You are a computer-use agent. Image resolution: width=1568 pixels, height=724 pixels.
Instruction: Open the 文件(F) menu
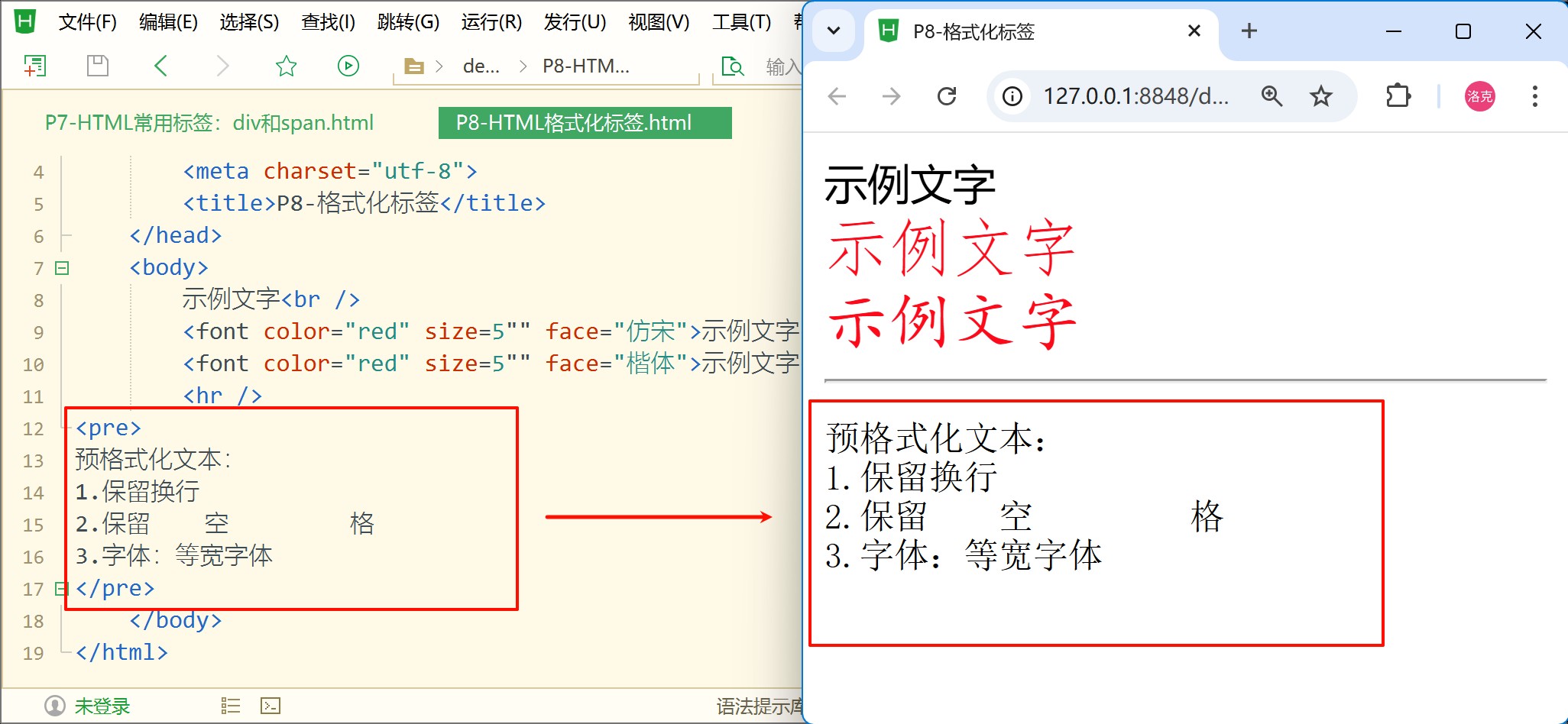pyautogui.click(x=88, y=22)
